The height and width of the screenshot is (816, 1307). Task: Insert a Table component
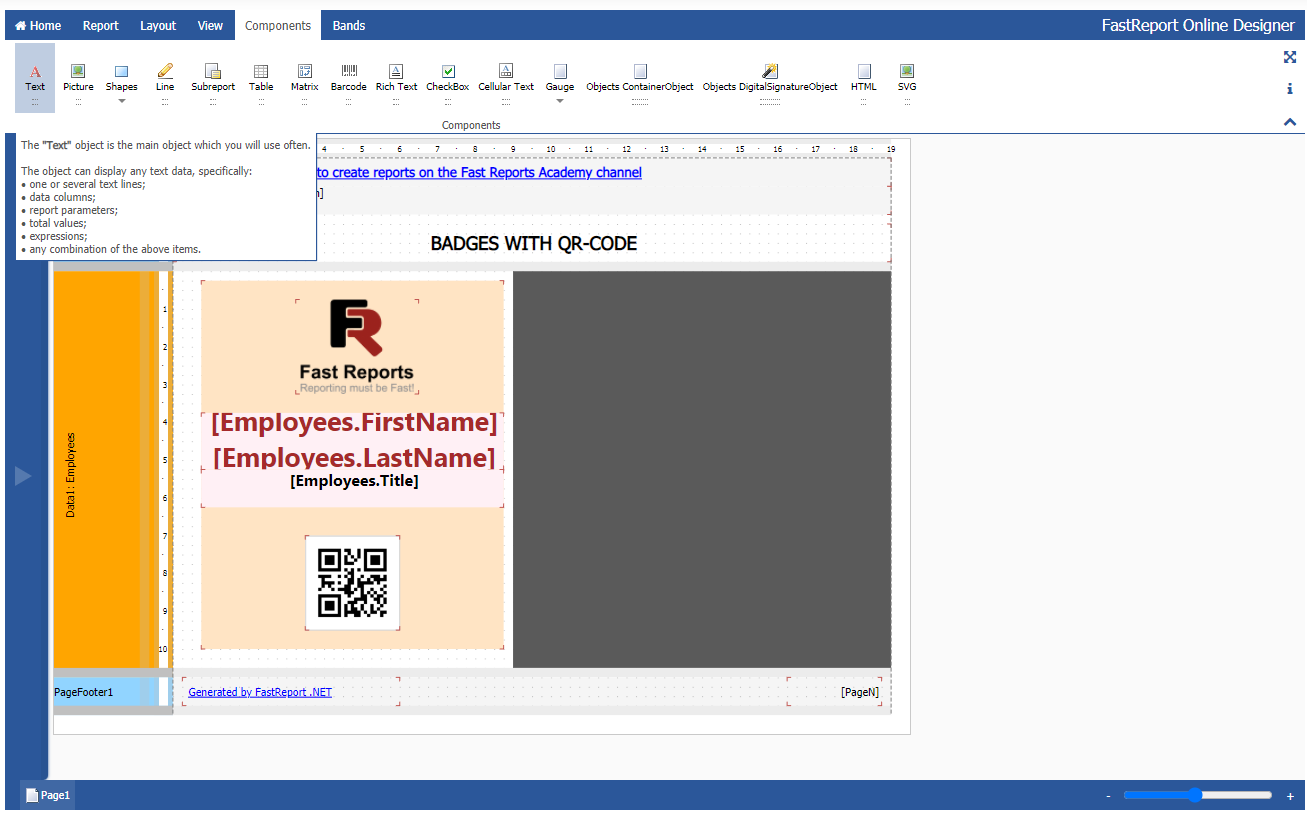pyautogui.click(x=261, y=78)
